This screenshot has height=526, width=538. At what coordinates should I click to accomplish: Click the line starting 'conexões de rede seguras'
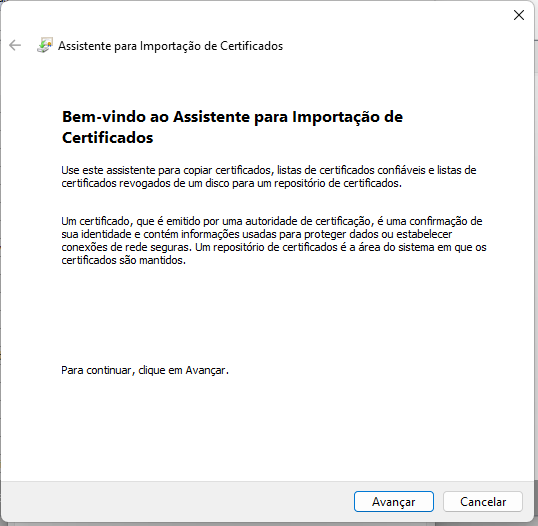click(274, 247)
